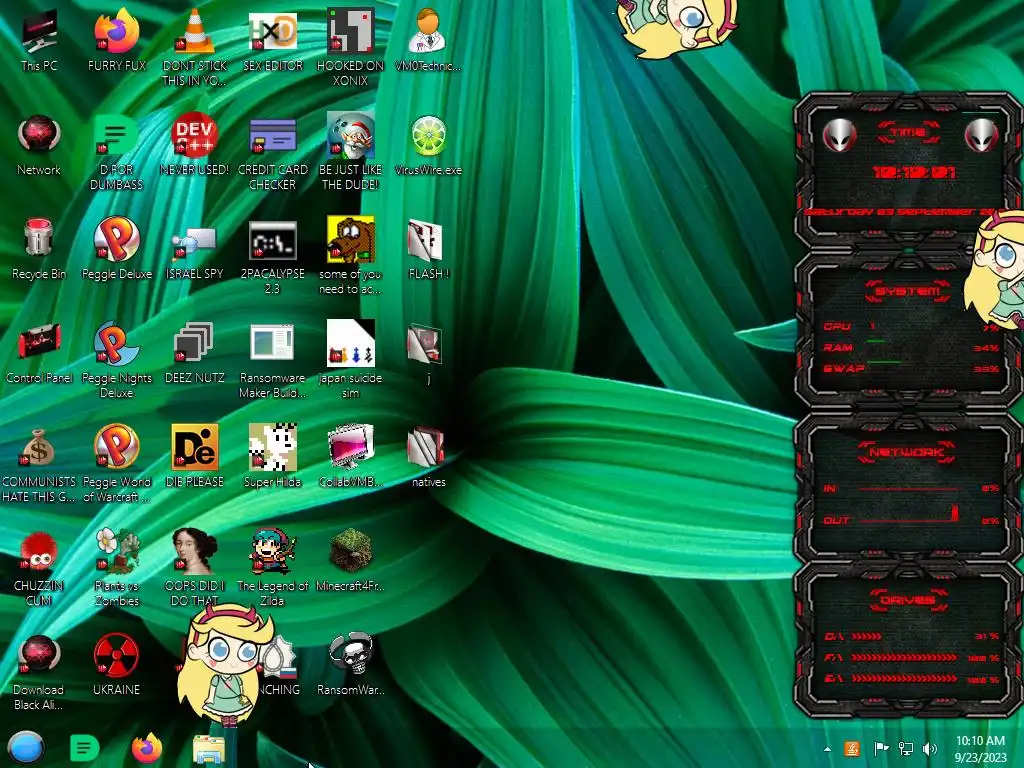The width and height of the screenshot is (1024, 768).
Task: Select the DEV C++ NEVER USED icon
Action: 195,145
